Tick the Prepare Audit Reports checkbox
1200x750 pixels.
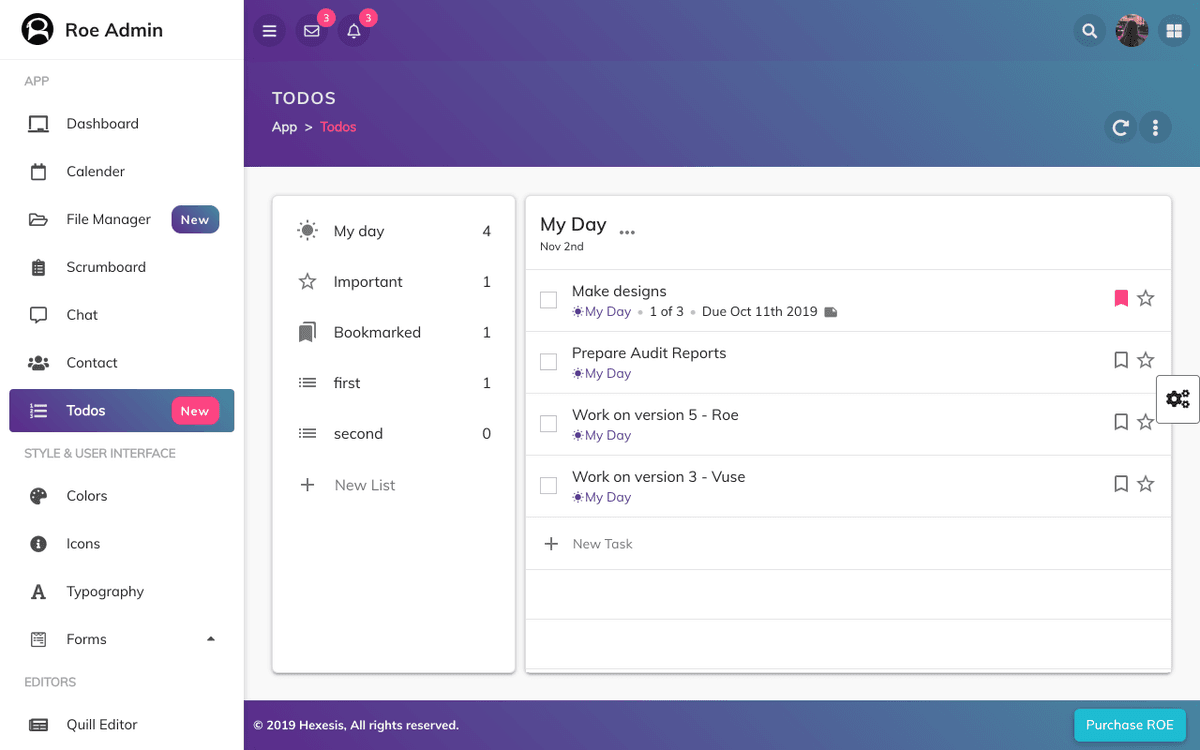548,362
